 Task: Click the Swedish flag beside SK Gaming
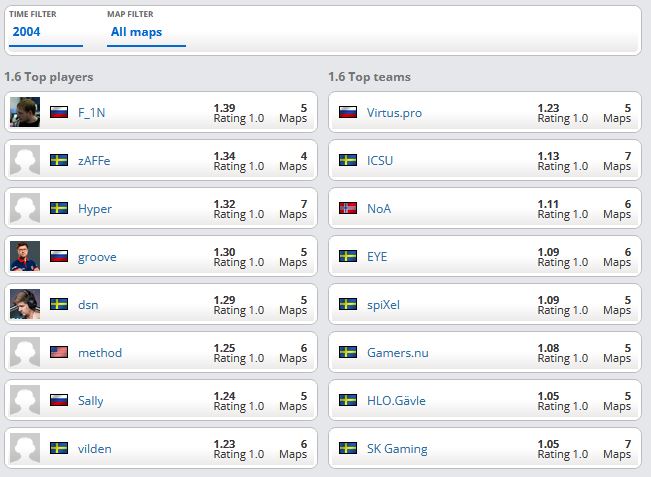348,449
